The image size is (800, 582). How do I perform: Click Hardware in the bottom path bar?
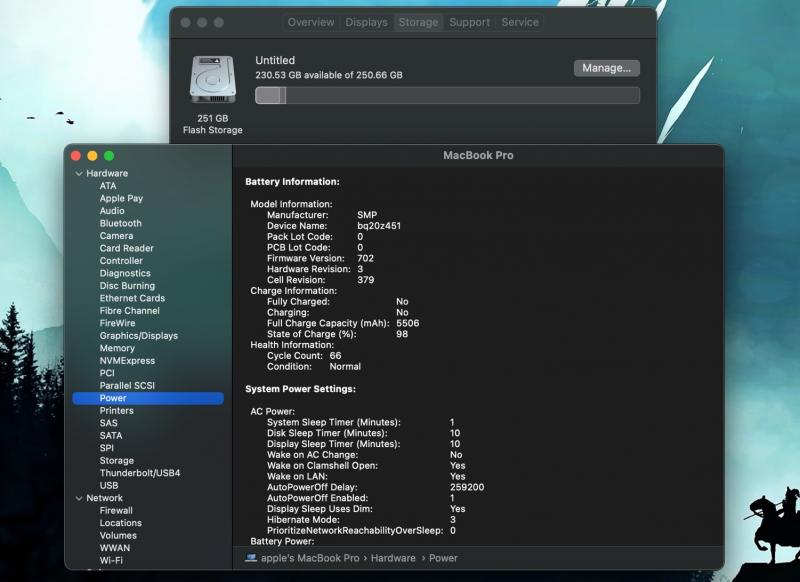pos(393,558)
